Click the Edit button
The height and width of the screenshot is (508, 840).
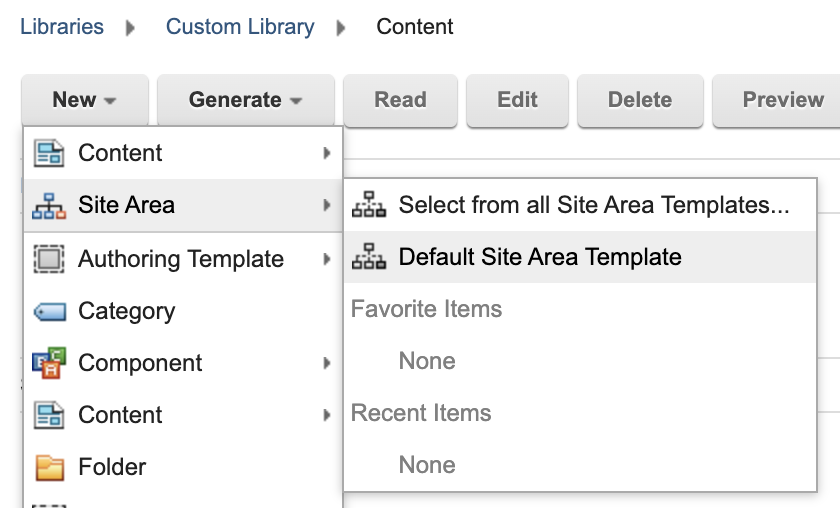(x=517, y=100)
